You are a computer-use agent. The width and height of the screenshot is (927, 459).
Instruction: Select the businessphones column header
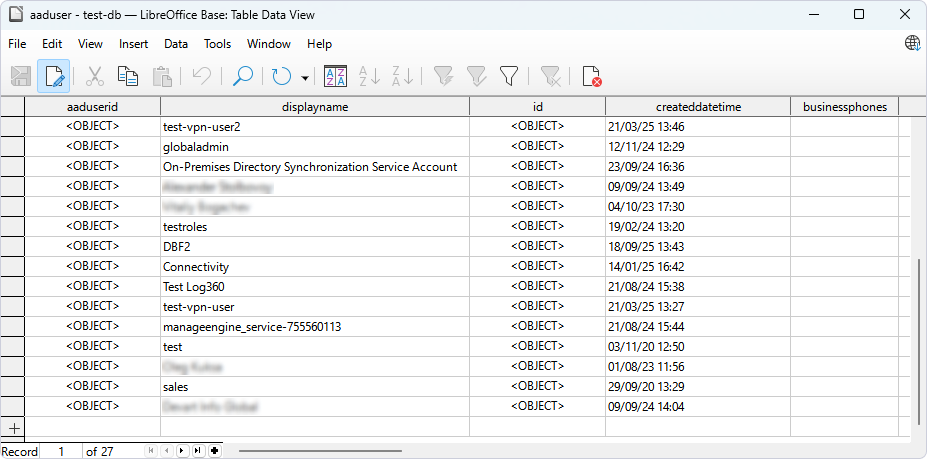pos(845,107)
